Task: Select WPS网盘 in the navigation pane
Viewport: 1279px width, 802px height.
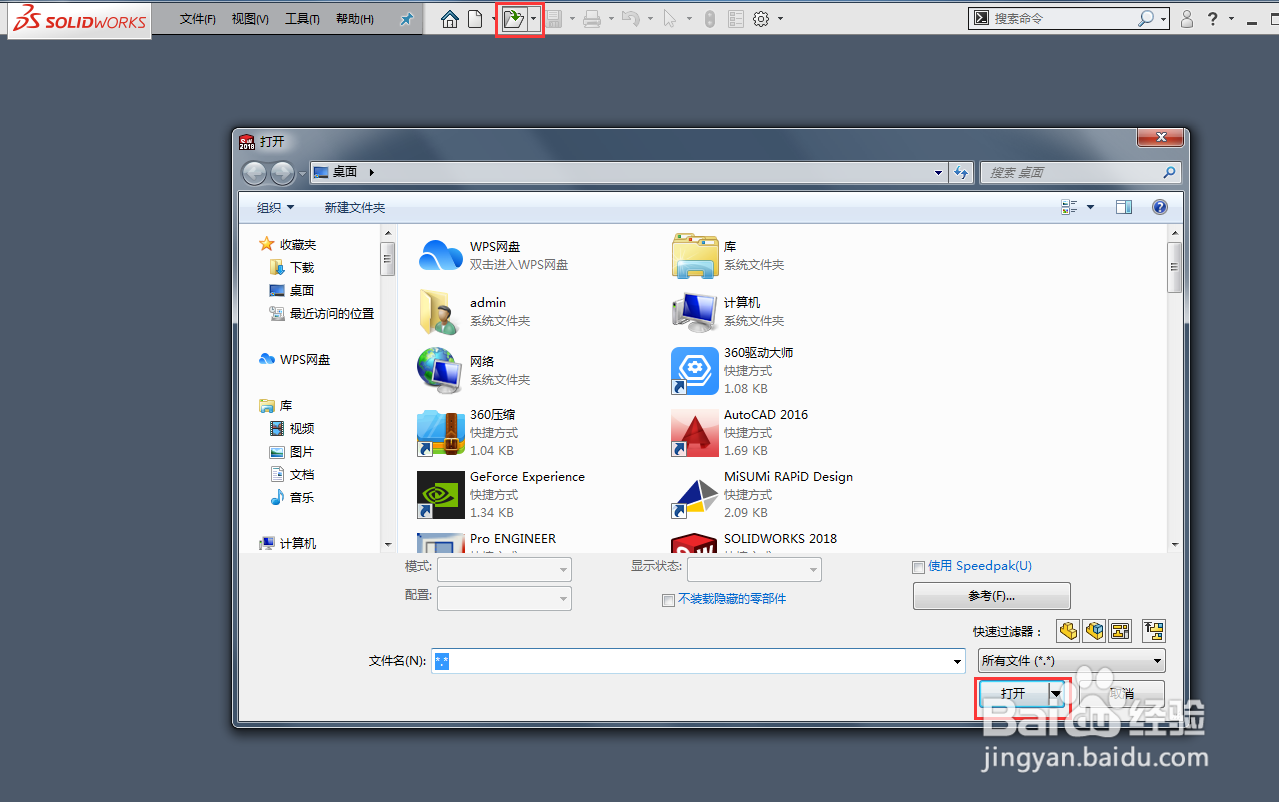Action: 294,359
